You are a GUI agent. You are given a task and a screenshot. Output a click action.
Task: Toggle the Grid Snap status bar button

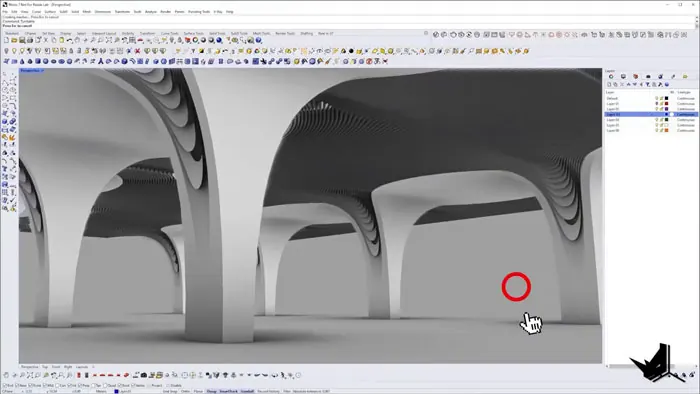tap(170, 391)
